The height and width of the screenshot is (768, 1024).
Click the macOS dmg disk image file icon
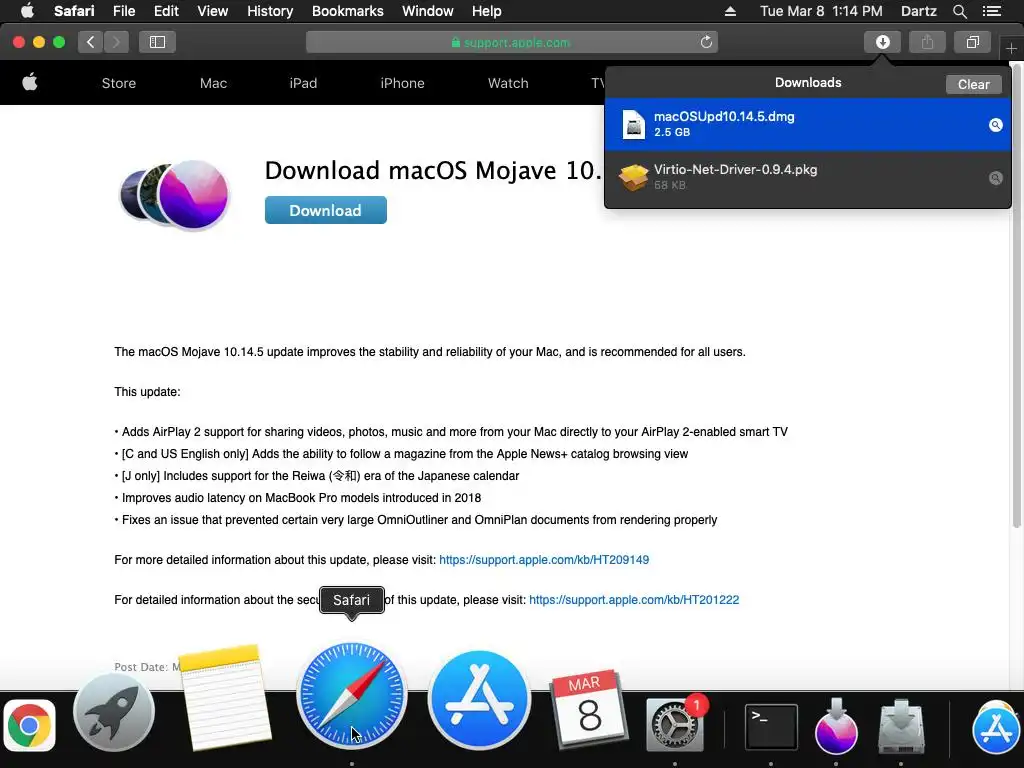tap(633, 124)
